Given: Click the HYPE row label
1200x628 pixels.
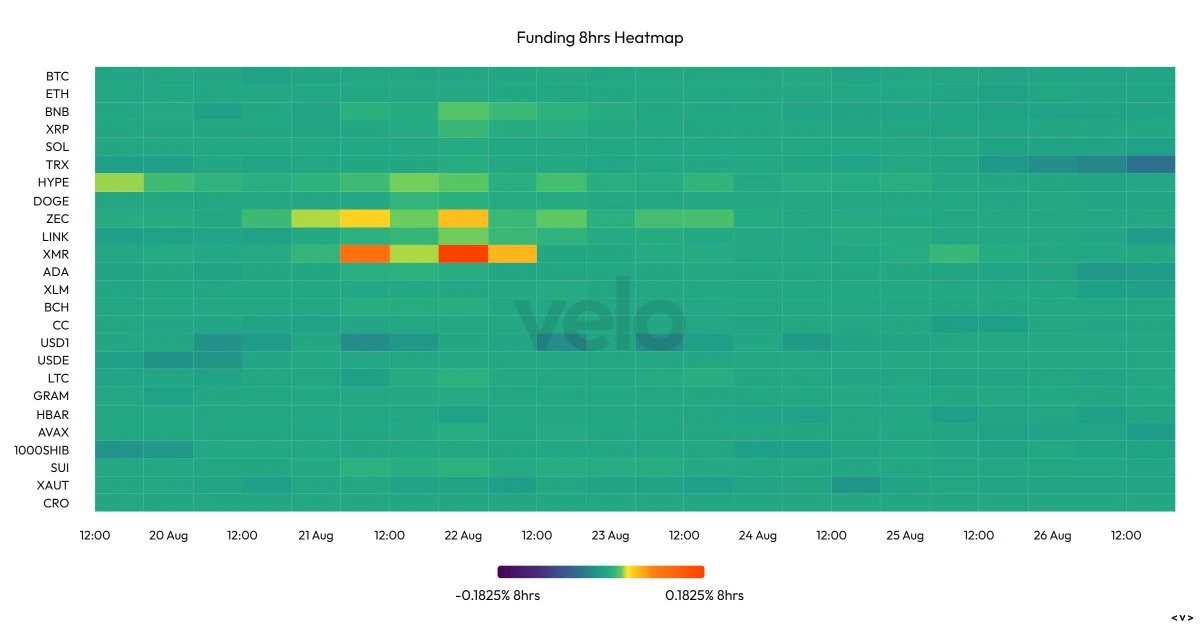Looking at the screenshot, I should point(53,183).
